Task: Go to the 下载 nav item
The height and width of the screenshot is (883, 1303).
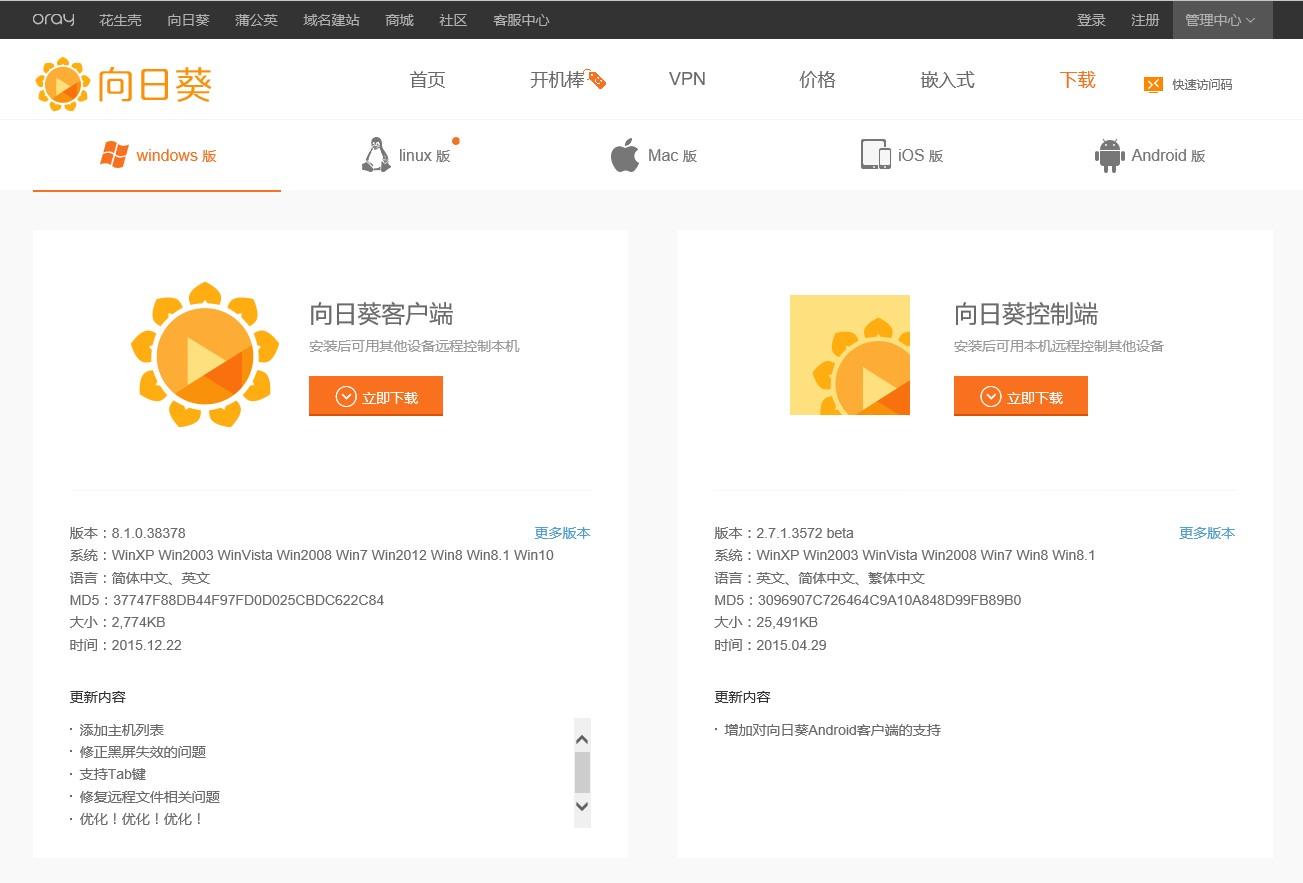Action: click(1077, 80)
